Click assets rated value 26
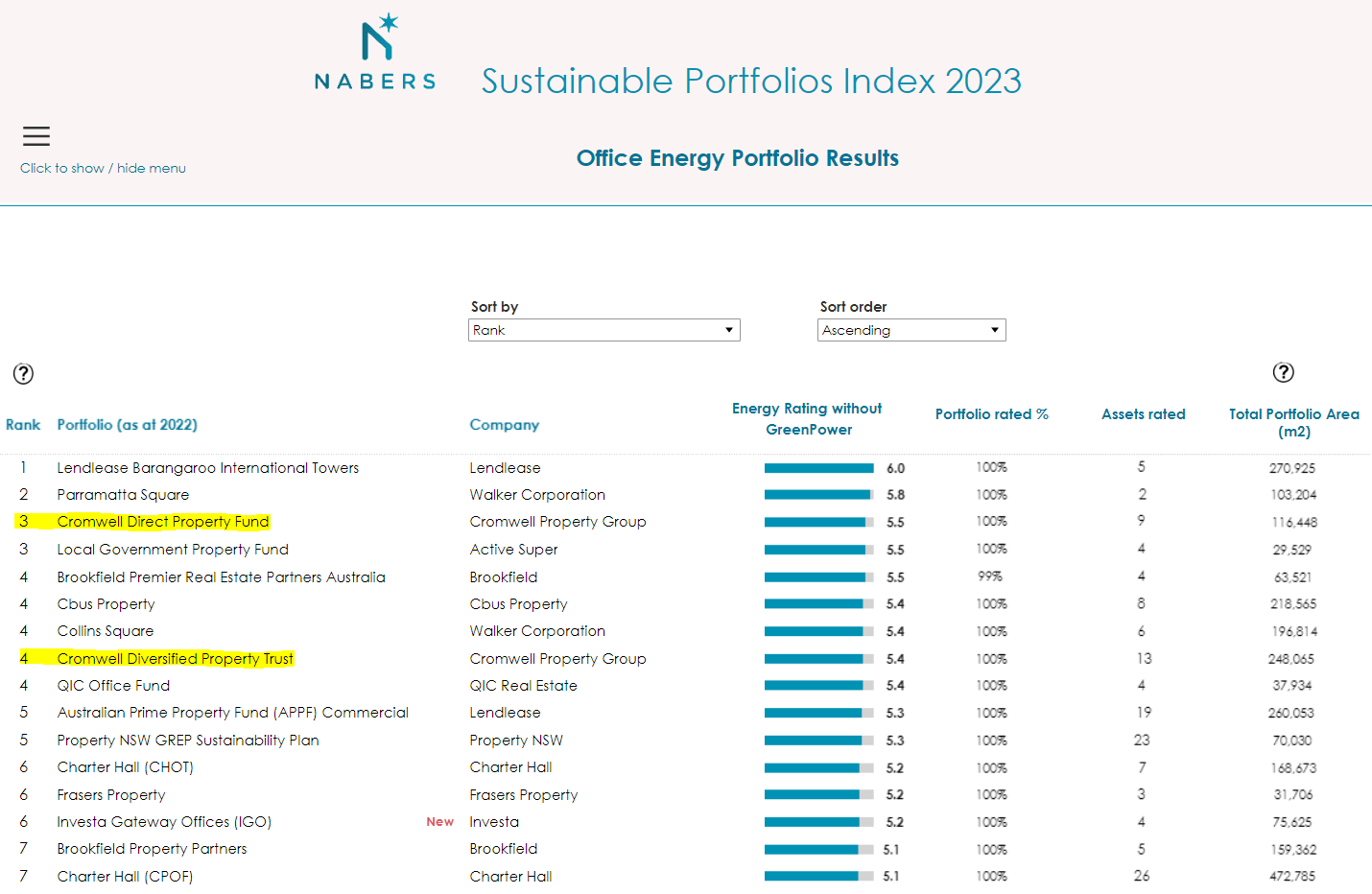 (x=1142, y=876)
